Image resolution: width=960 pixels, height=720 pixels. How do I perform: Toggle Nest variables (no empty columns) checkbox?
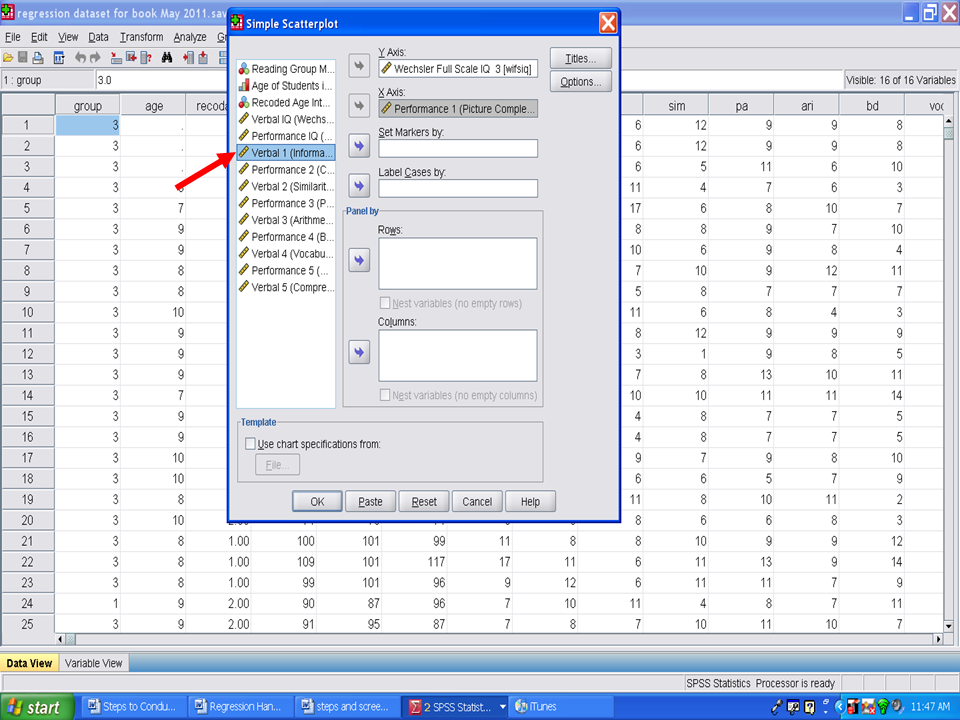pyautogui.click(x=385, y=395)
